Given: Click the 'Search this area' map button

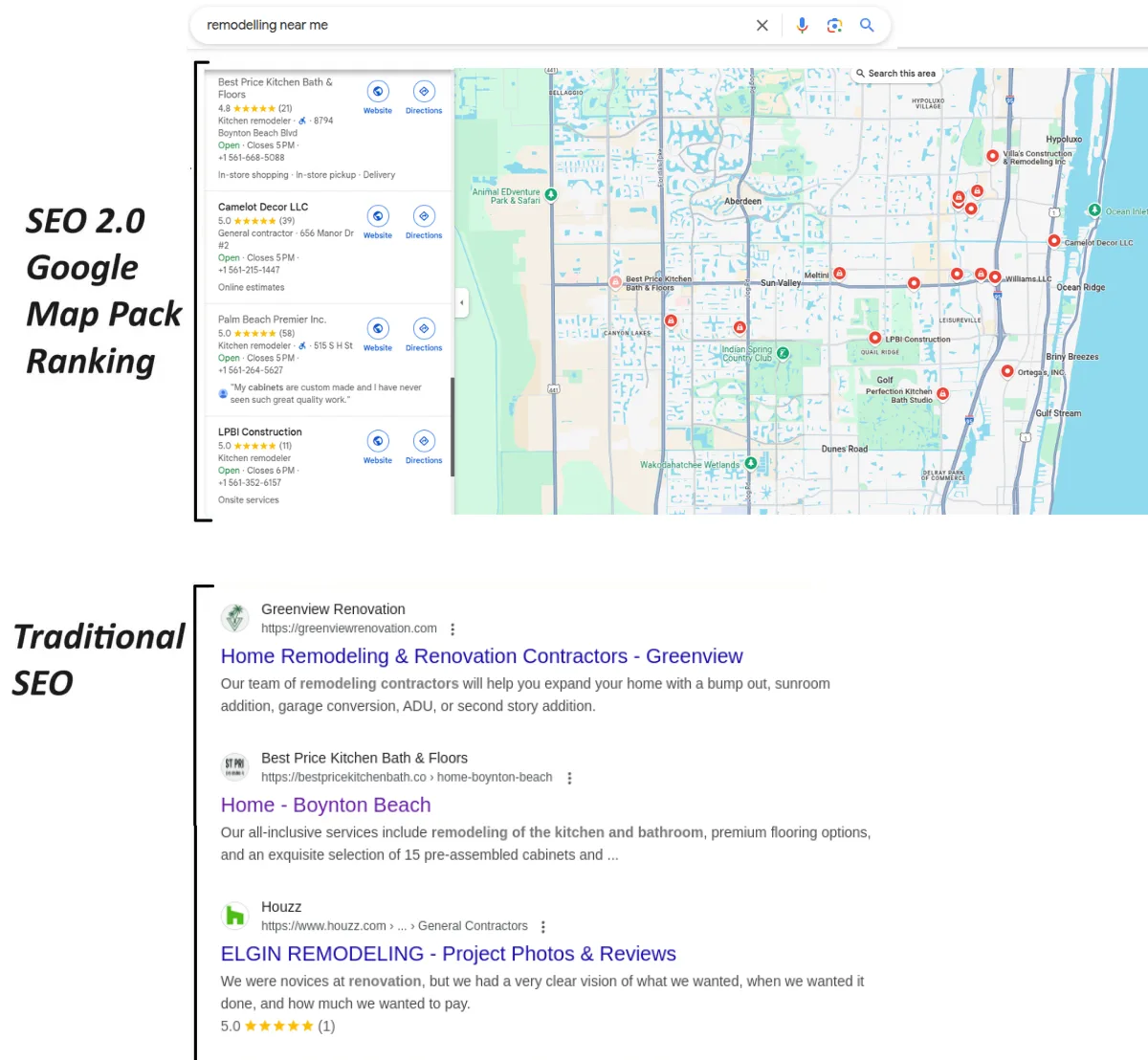Looking at the screenshot, I should pyautogui.click(x=896, y=74).
